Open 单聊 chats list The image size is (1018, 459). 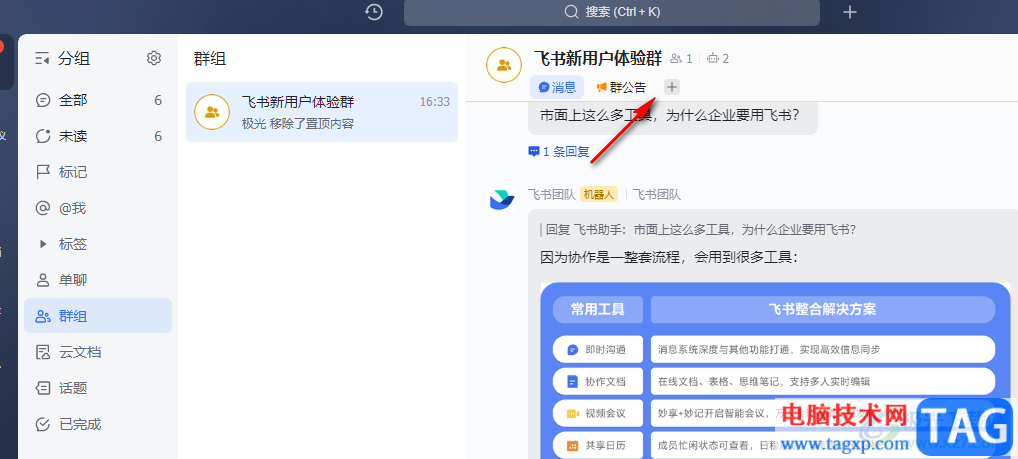[98, 280]
